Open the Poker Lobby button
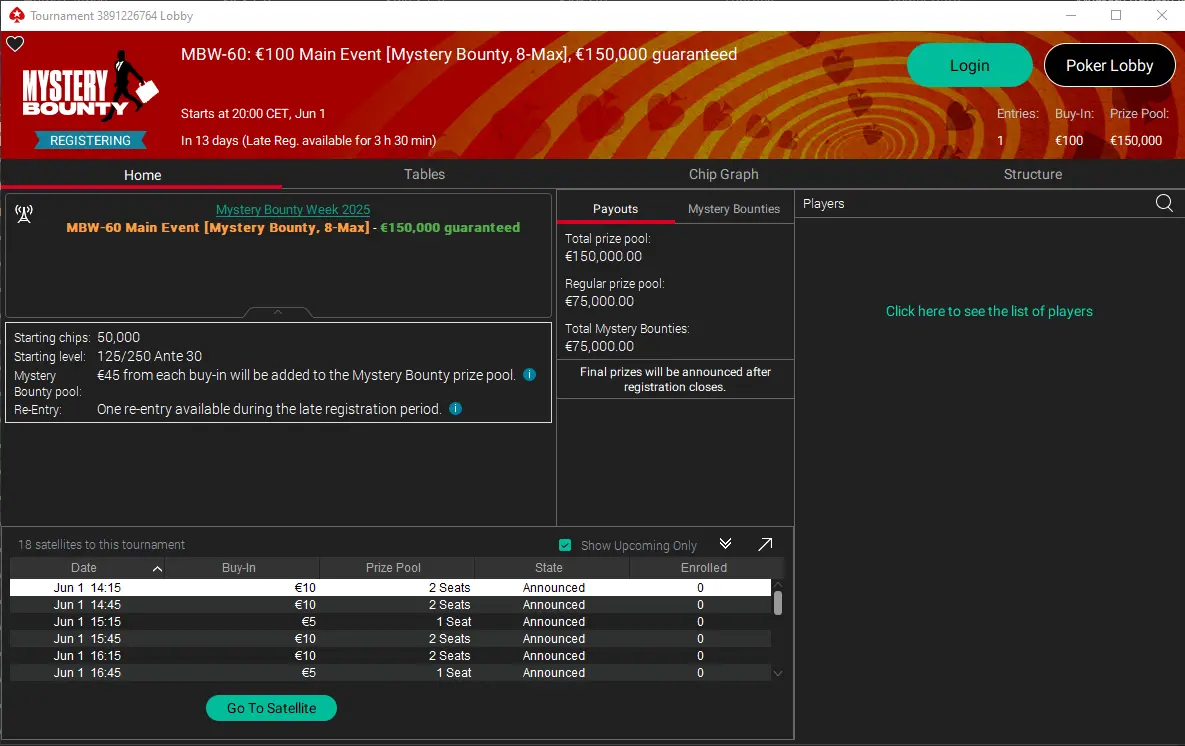Viewport: 1185px width, 746px height. [x=1109, y=66]
